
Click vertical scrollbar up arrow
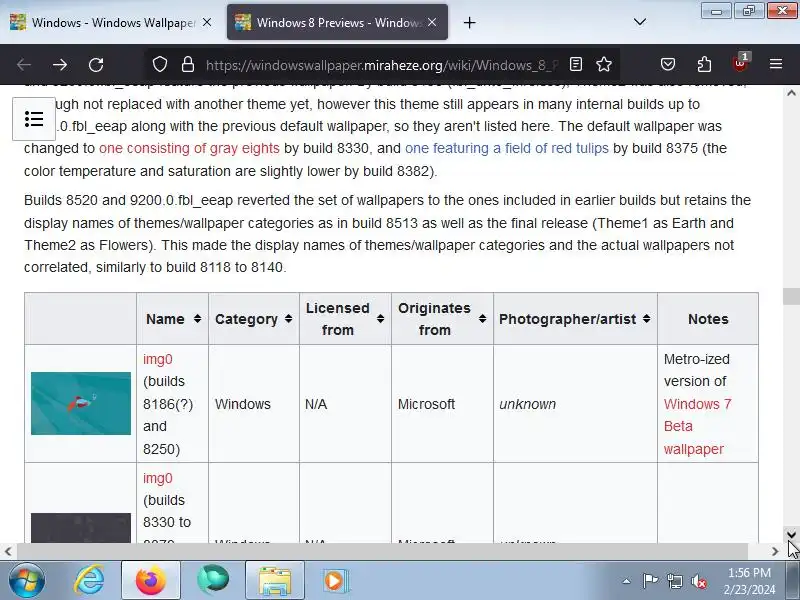point(791,93)
